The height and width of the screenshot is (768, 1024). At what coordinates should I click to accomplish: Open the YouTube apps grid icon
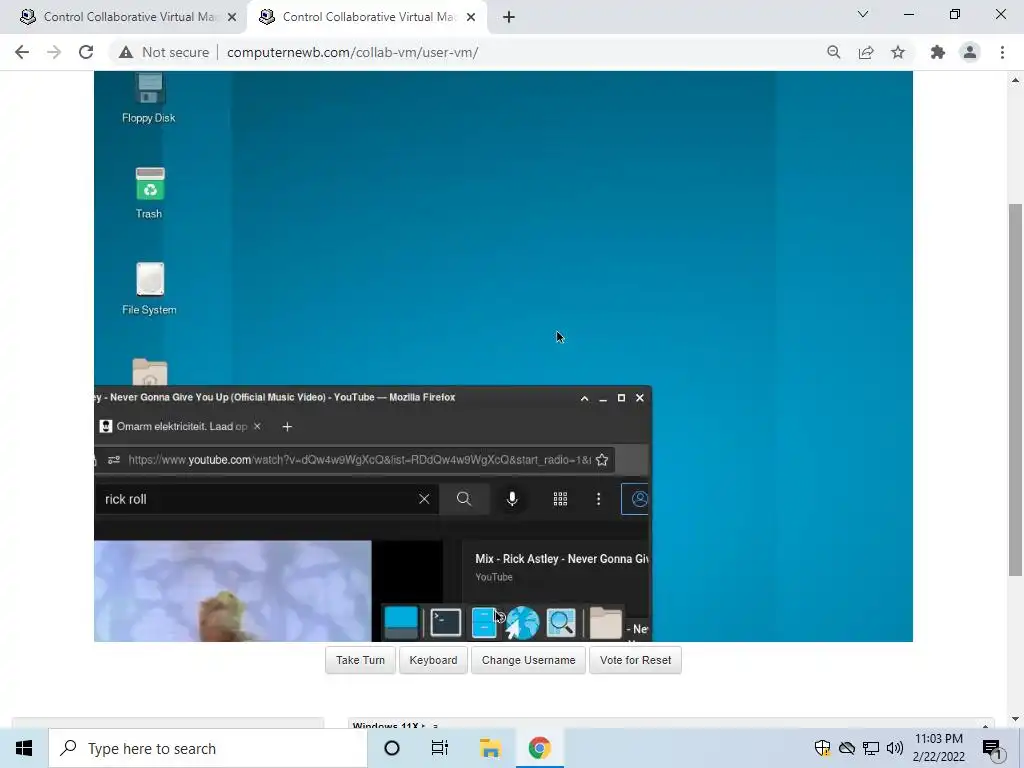point(560,499)
